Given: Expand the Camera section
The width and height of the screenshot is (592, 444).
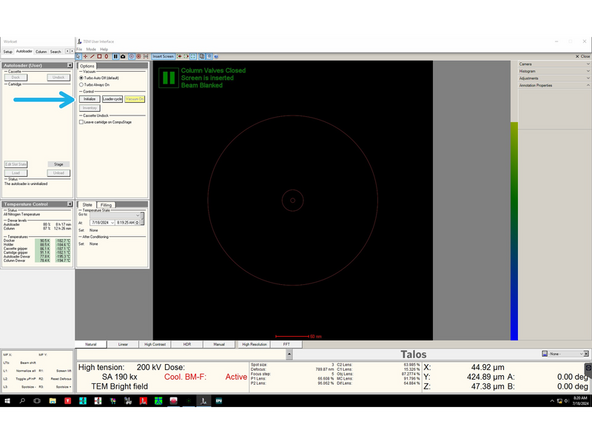Looking at the screenshot, I should click(x=554, y=64).
